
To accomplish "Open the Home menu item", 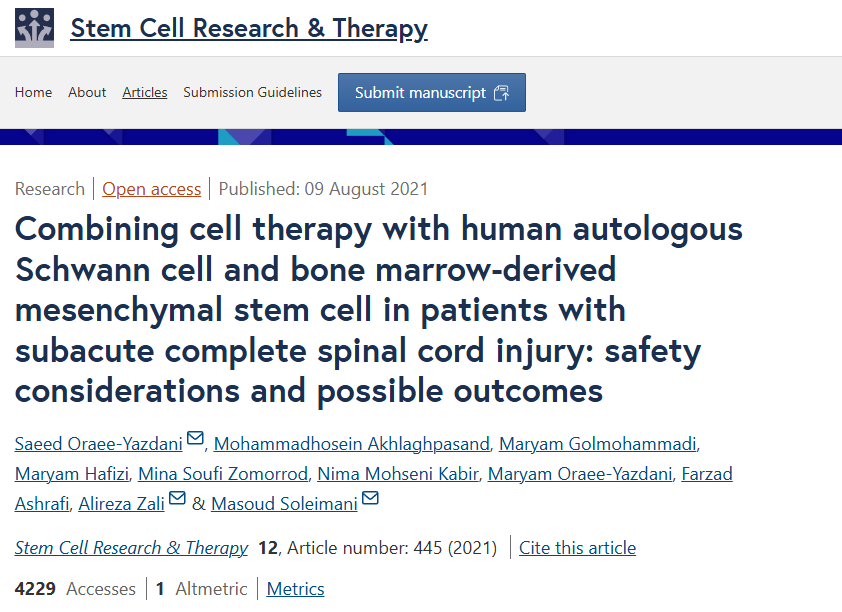I will click(33, 92).
